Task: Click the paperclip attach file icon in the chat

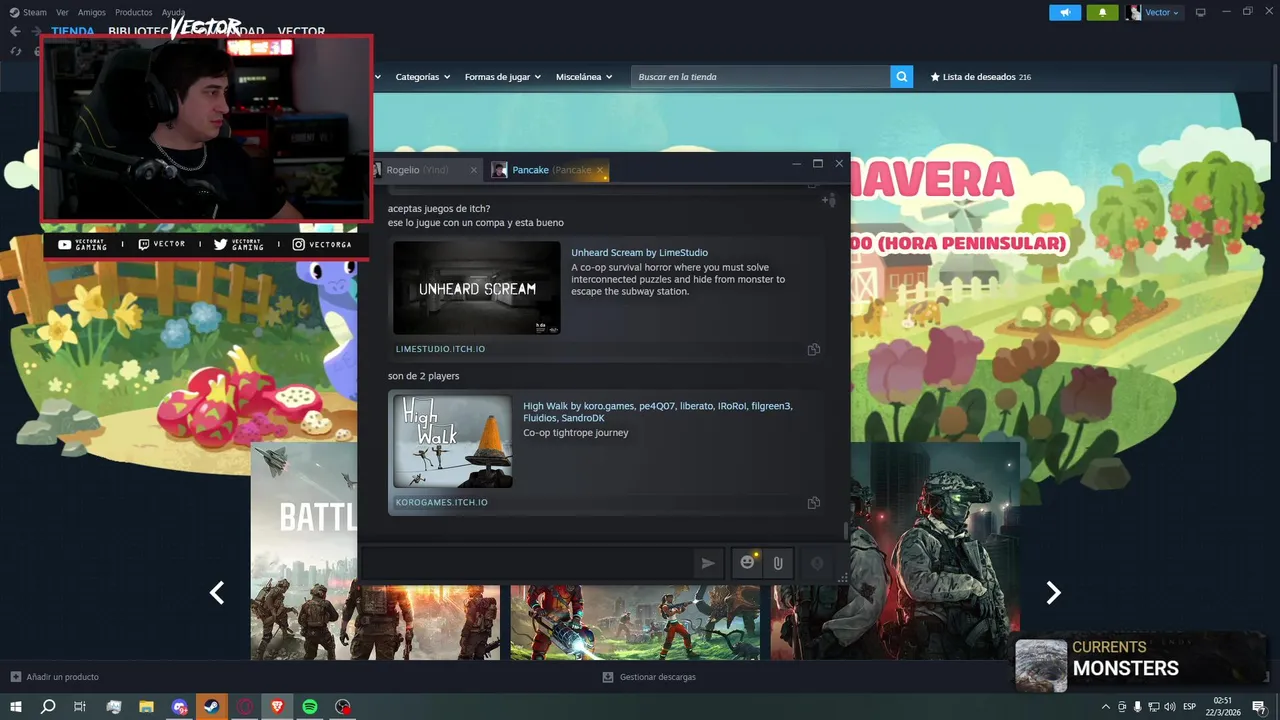Action: point(778,563)
